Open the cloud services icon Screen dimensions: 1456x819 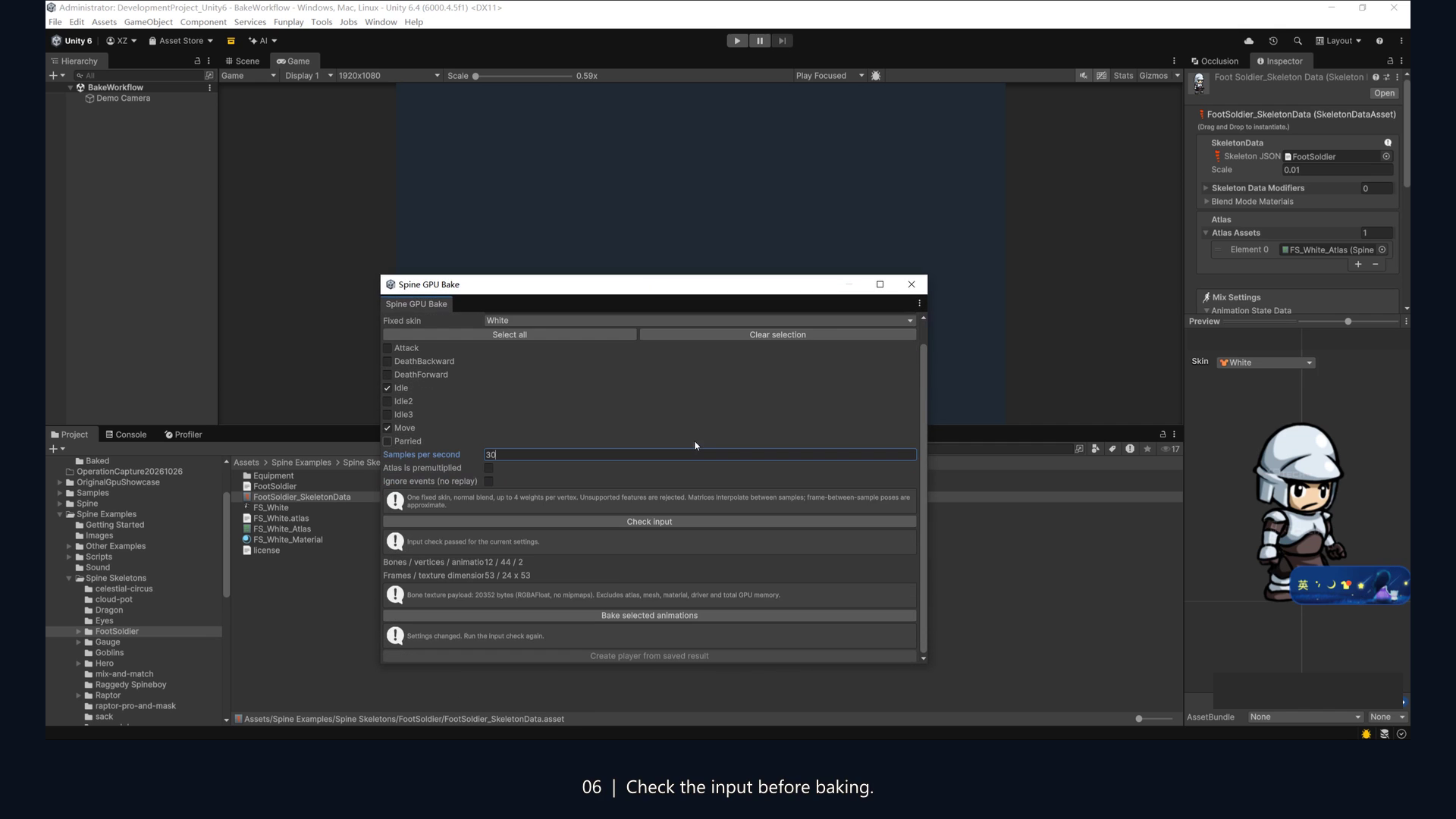[x=1249, y=41]
